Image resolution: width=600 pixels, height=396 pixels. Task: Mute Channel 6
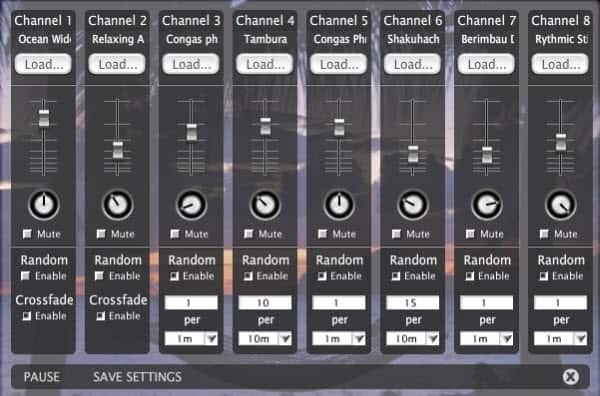pyautogui.click(x=396, y=234)
